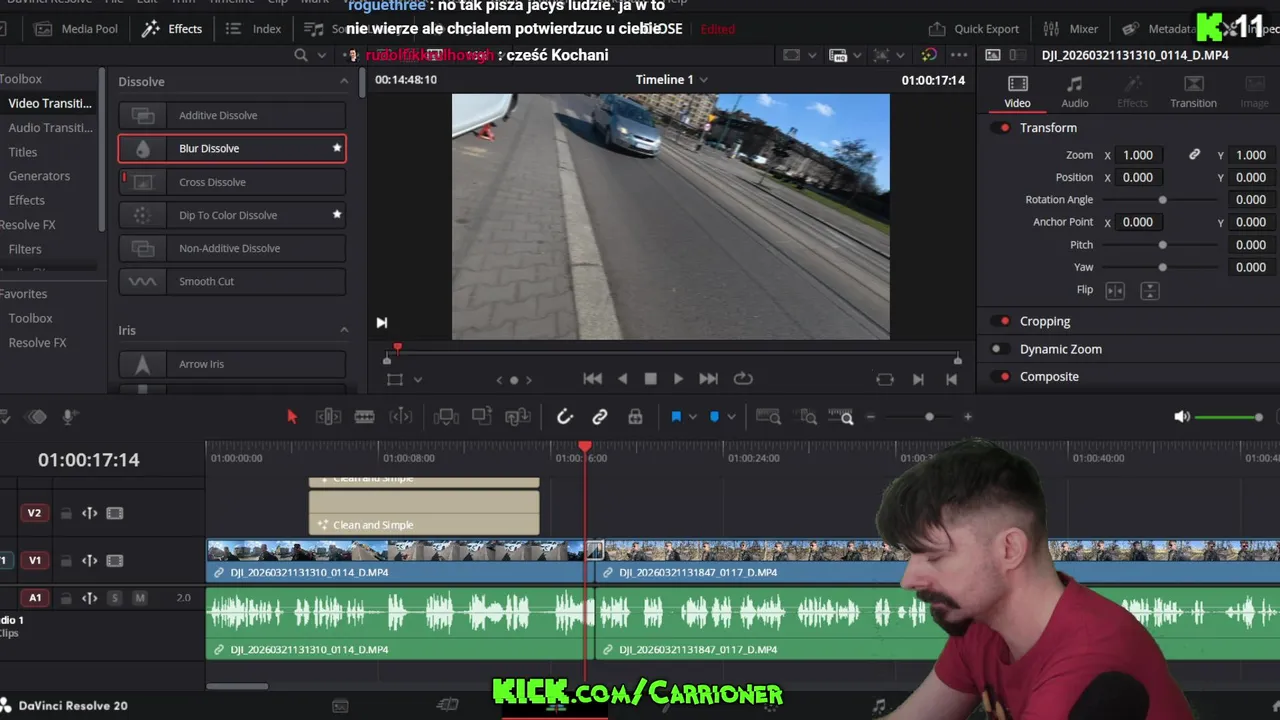Unfavorite Blur Dissolve star

337,148
